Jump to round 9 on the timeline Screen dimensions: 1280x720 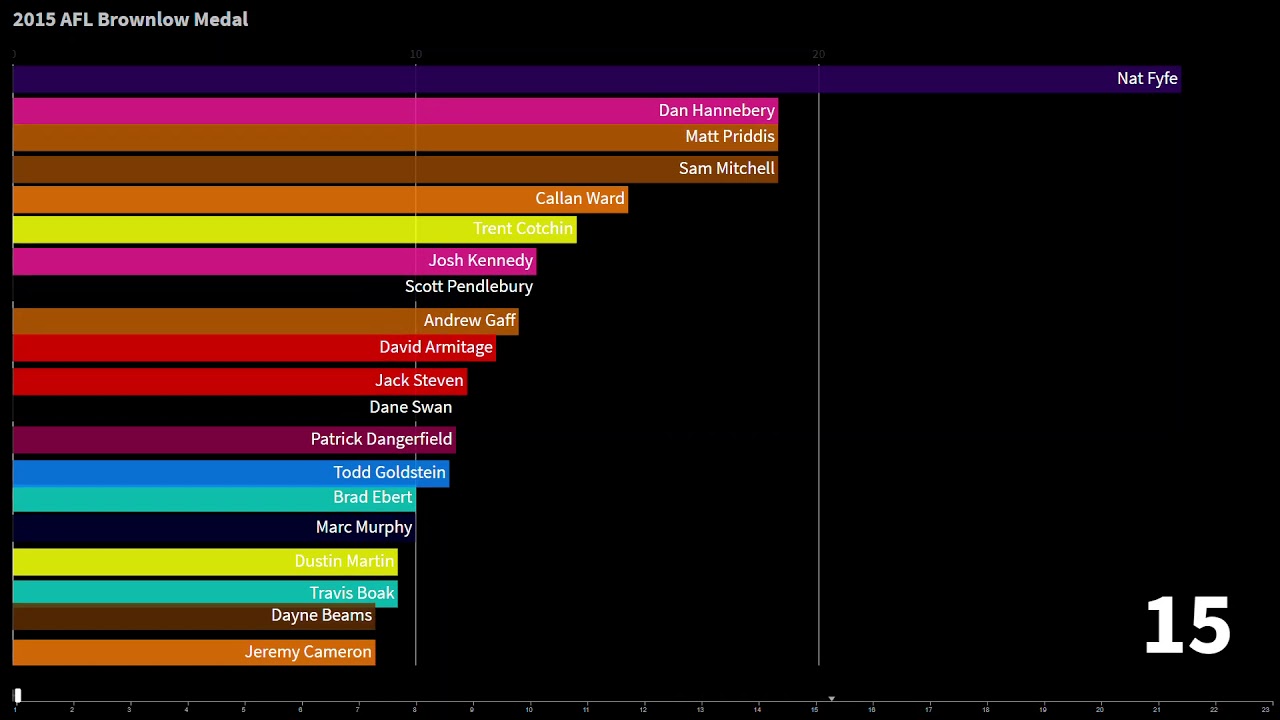(472, 709)
